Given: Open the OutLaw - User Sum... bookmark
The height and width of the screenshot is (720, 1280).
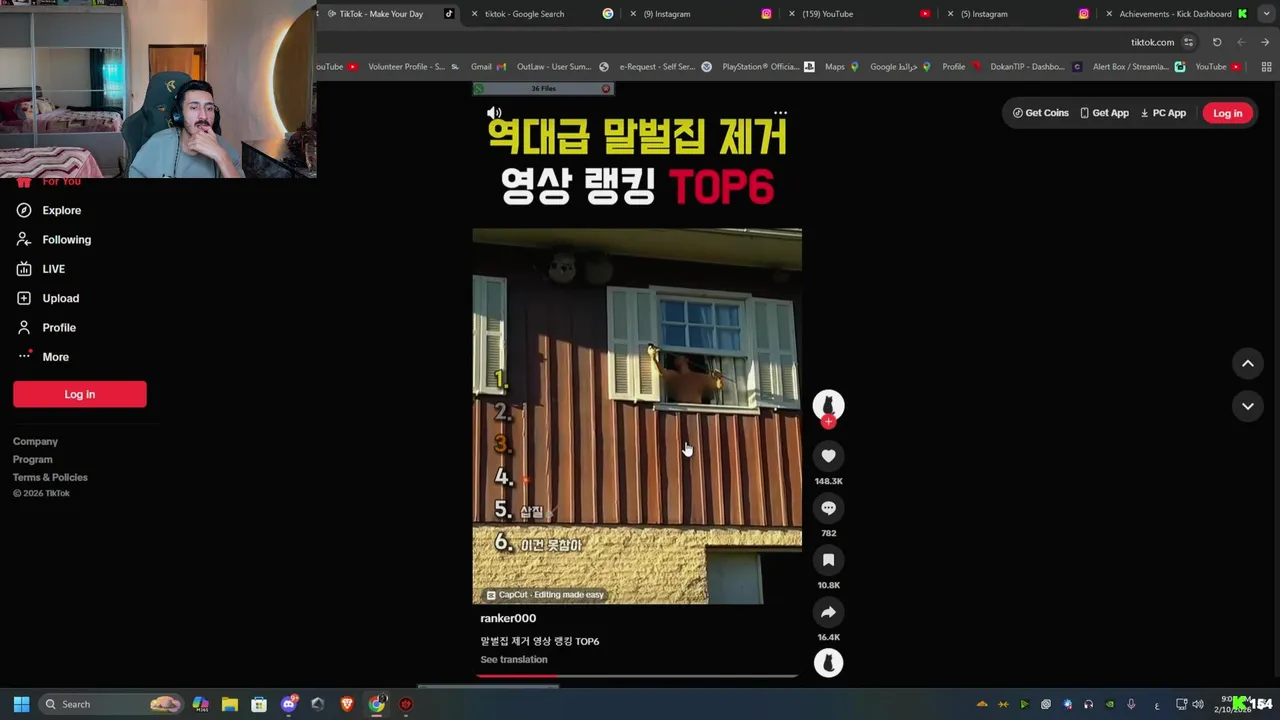Looking at the screenshot, I should 562,67.
